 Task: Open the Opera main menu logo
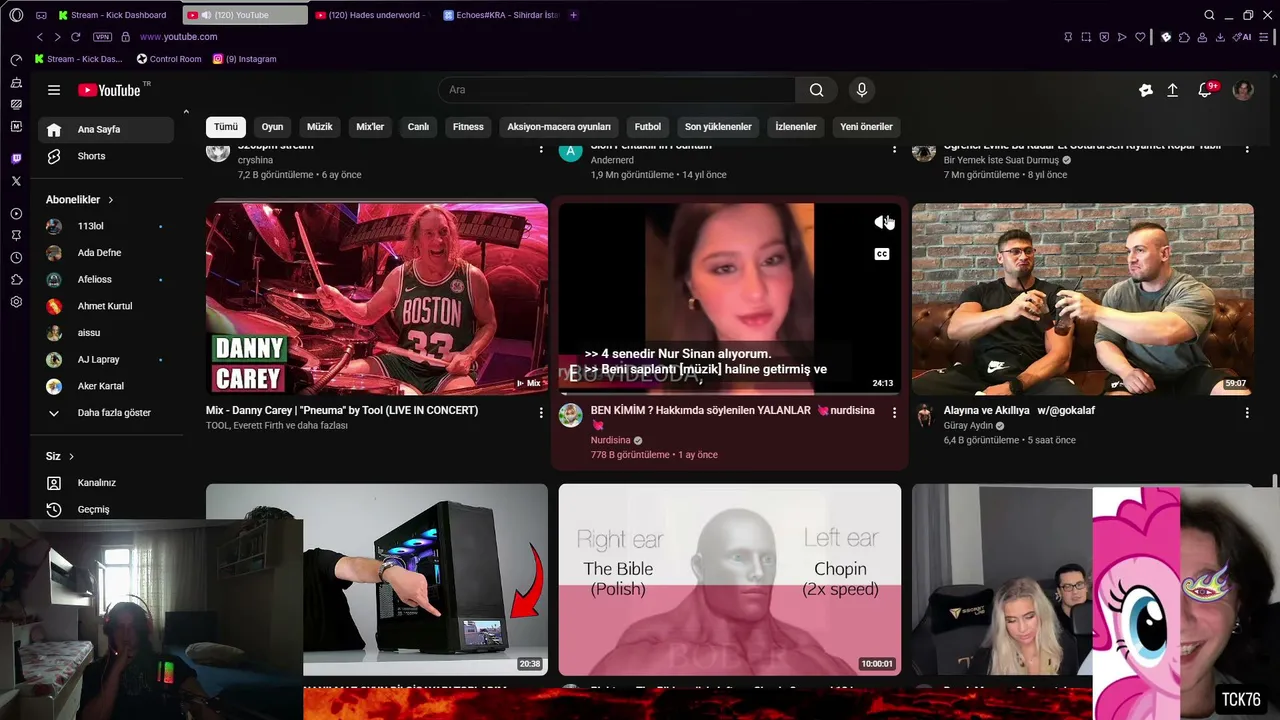[x=16, y=15]
